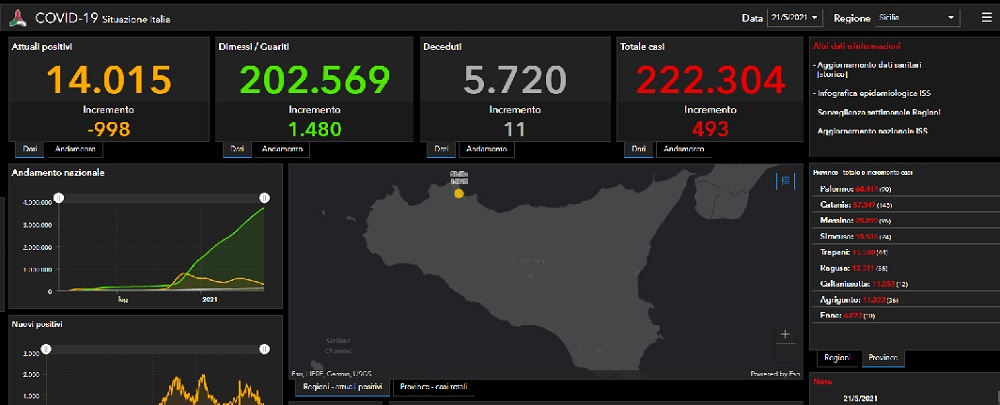Select Dati tab under Deceduti
Image resolution: width=1000 pixels, height=405 pixels.
[440, 149]
